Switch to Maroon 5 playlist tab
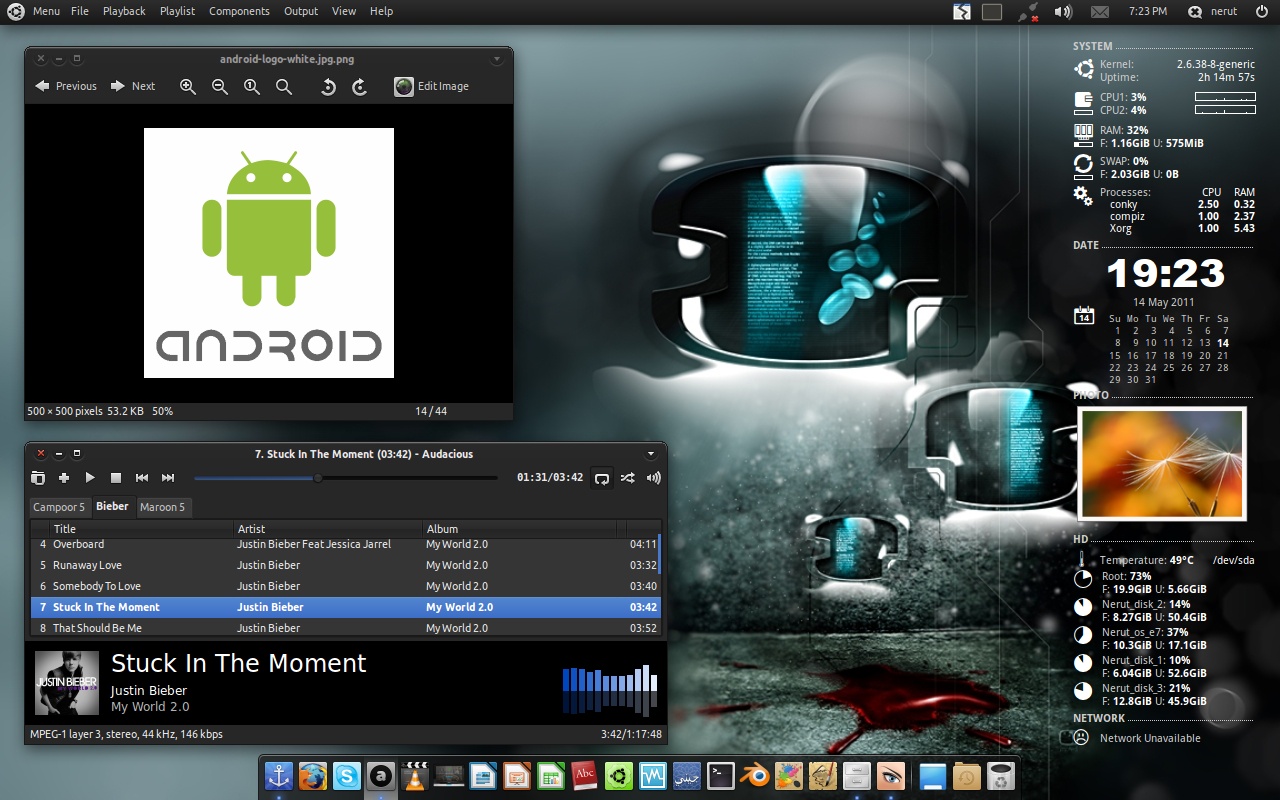The width and height of the screenshot is (1280, 800). point(162,507)
